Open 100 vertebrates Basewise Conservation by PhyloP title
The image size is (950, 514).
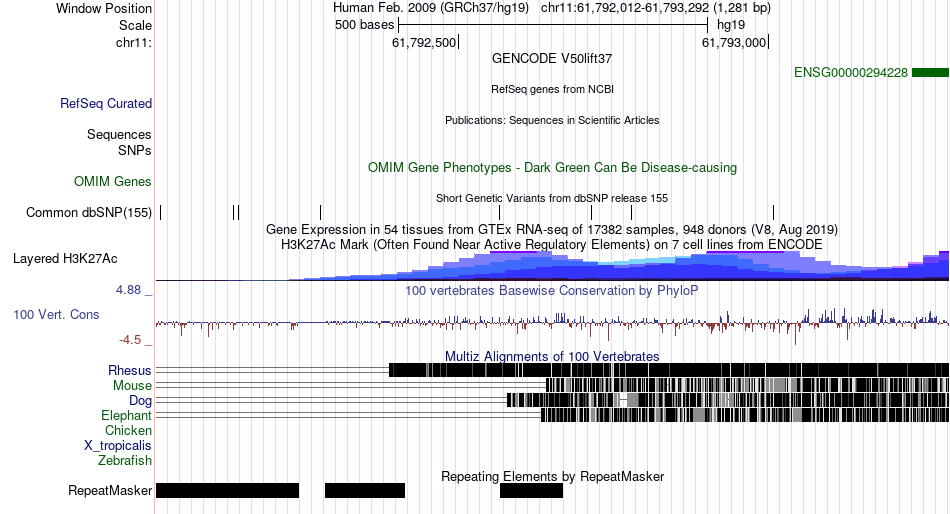(x=552, y=290)
